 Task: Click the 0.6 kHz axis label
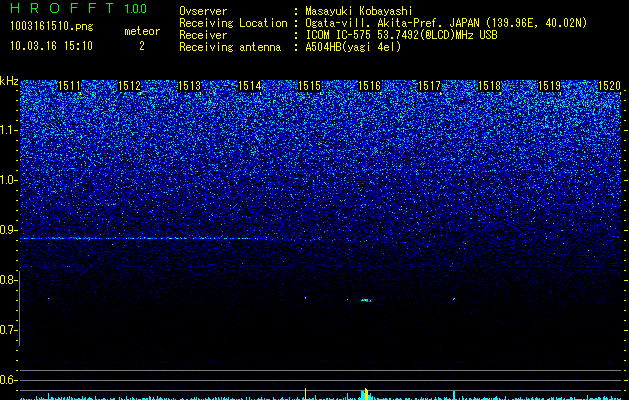coord(8,380)
